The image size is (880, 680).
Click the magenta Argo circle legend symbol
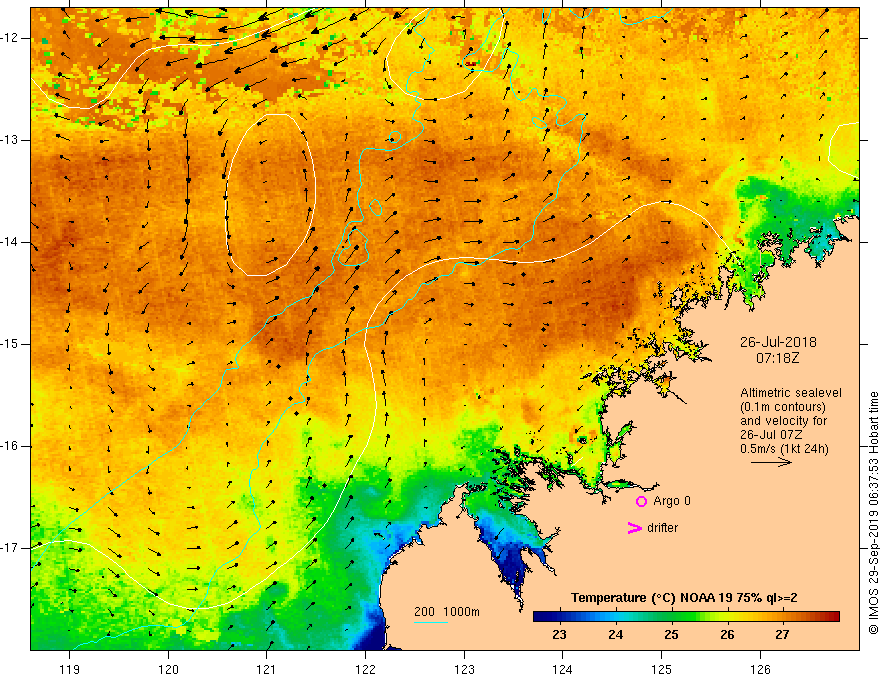click(x=641, y=502)
